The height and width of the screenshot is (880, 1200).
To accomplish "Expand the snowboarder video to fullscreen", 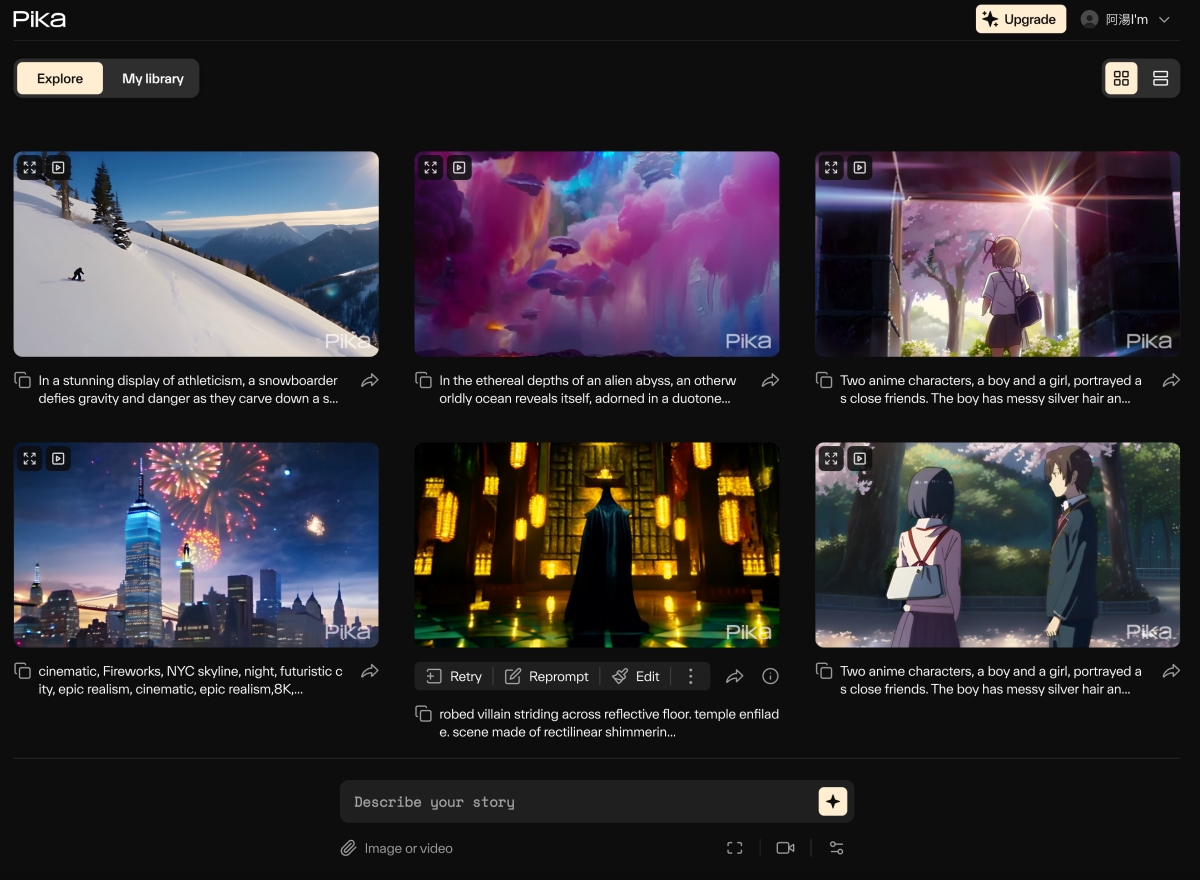I will [x=30, y=168].
